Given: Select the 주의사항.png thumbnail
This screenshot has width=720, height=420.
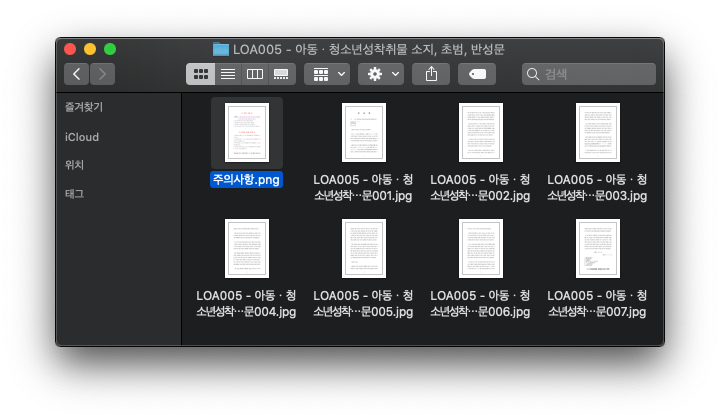Looking at the screenshot, I should point(247,133).
